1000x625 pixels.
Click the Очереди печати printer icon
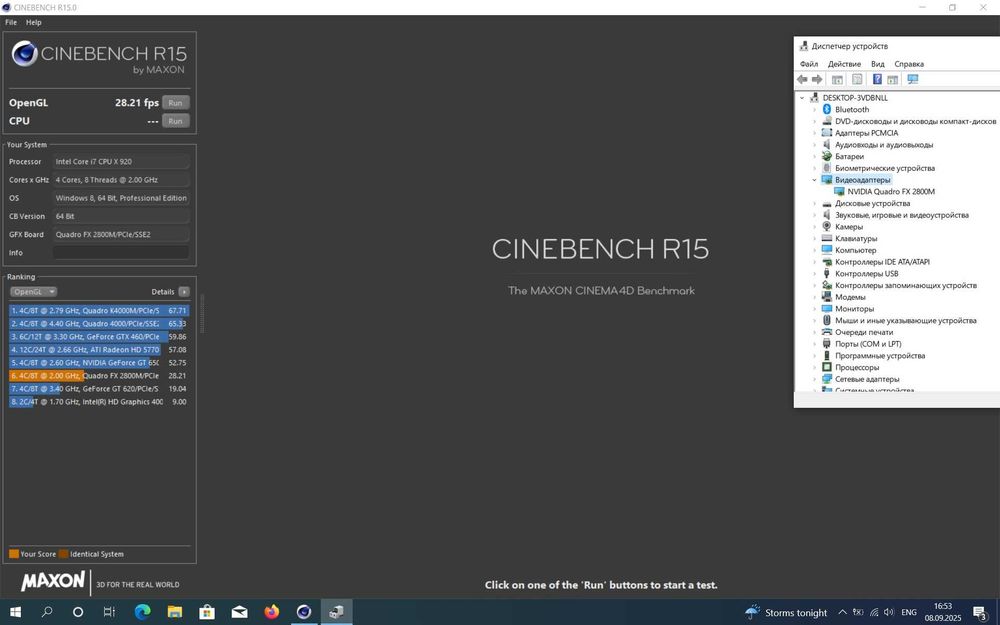[x=827, y=332]
